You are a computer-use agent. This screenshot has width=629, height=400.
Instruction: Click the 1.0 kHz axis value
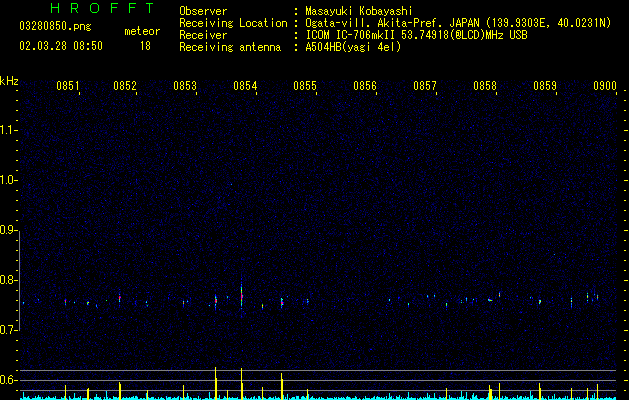point(9,180)
